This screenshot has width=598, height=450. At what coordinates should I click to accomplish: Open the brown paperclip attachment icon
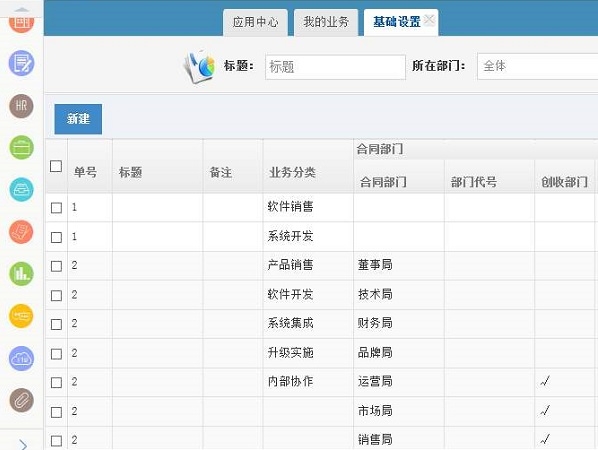(21, 400)
